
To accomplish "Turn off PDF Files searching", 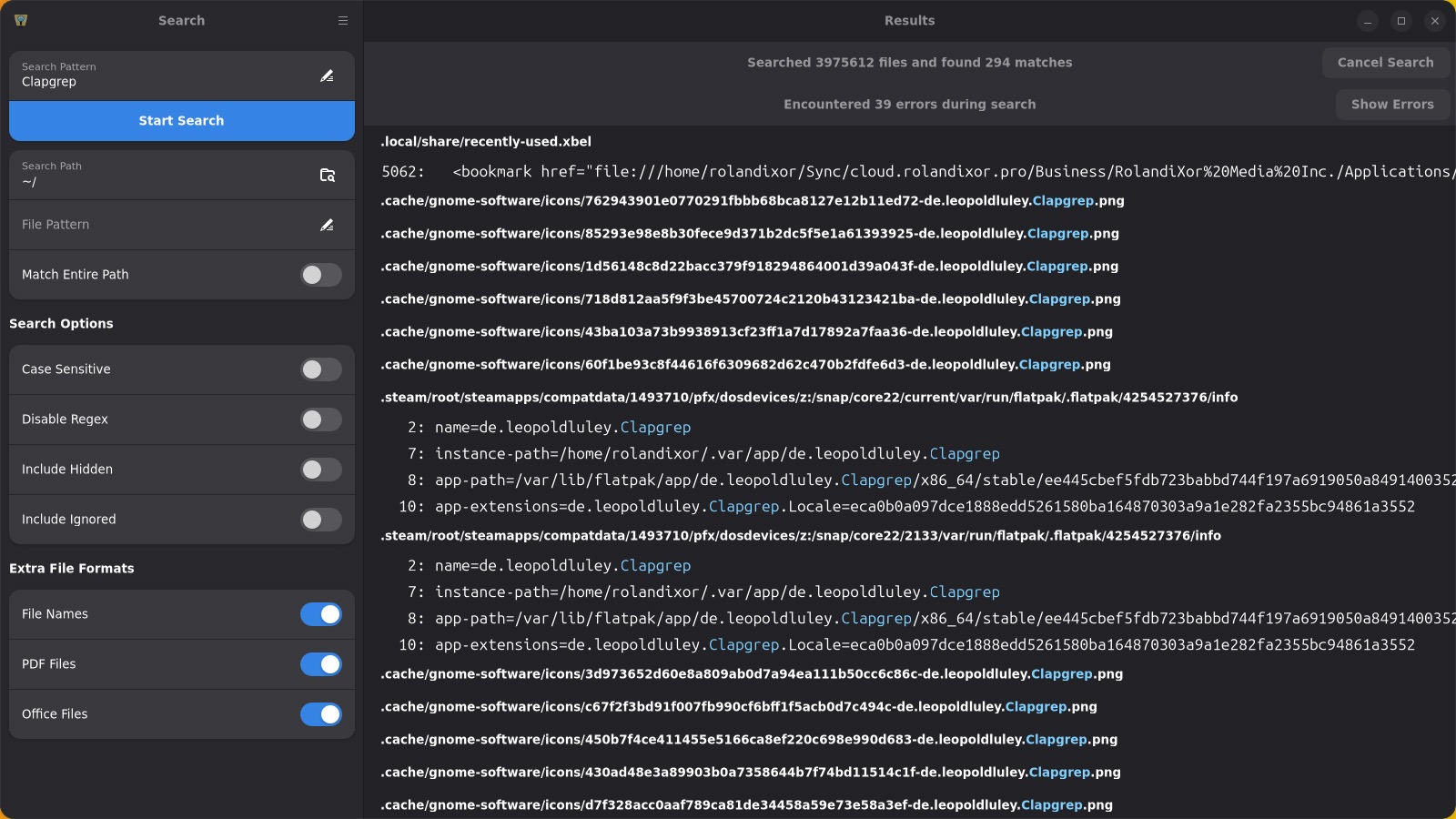I will click(x=320, y=664).
